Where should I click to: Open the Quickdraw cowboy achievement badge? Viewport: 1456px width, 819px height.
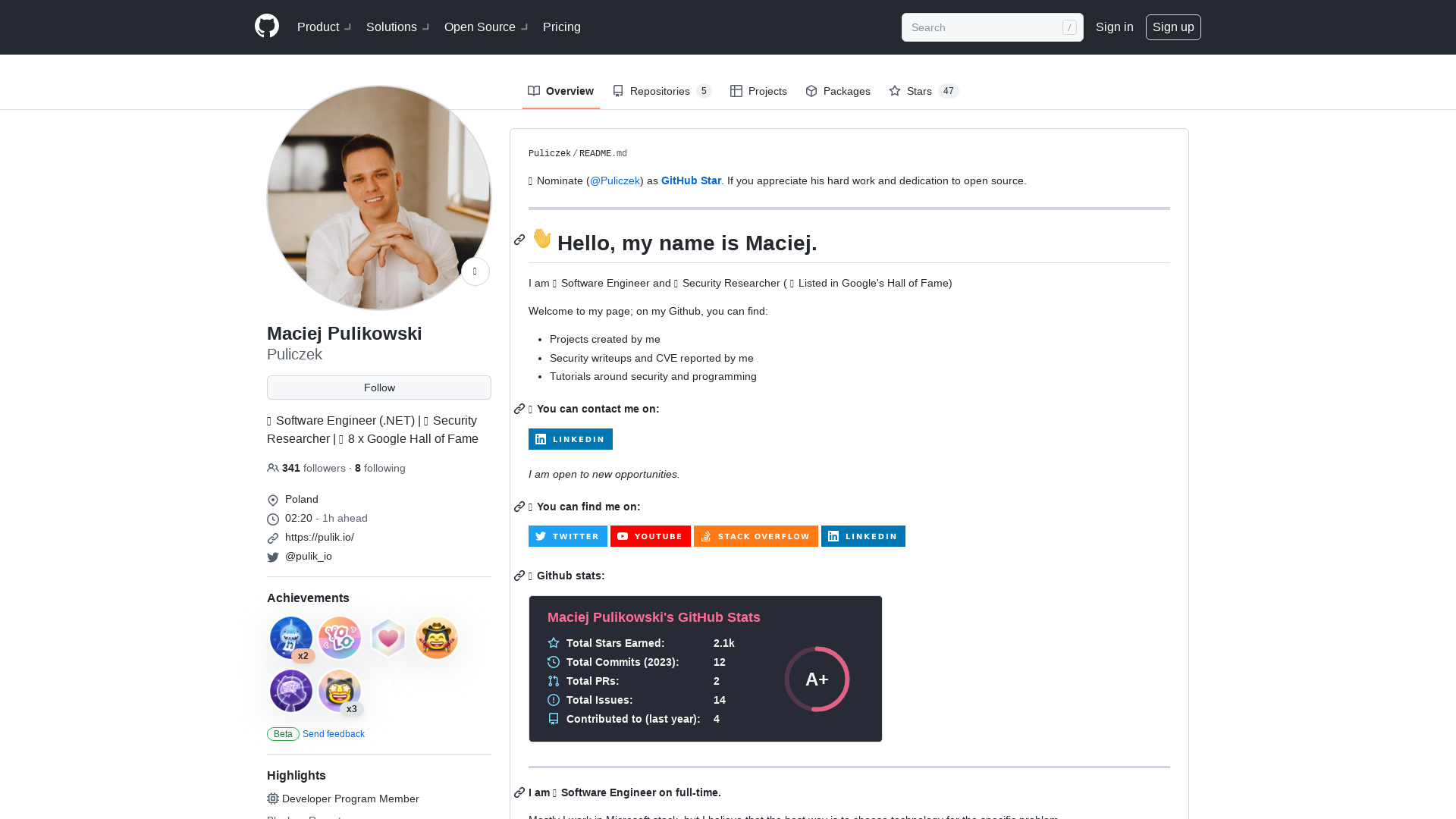437,638
